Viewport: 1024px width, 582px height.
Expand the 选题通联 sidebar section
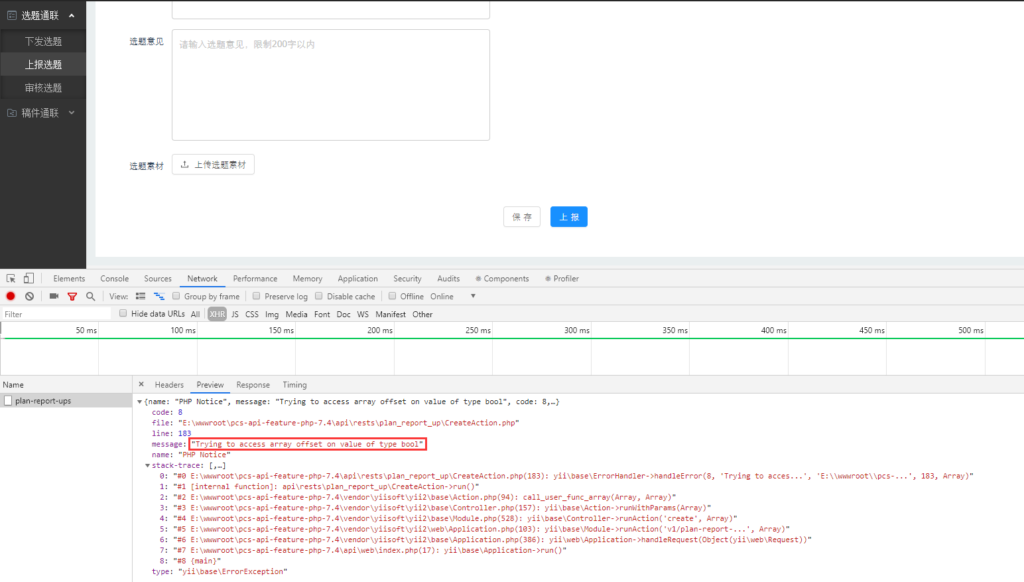(42, 14)
